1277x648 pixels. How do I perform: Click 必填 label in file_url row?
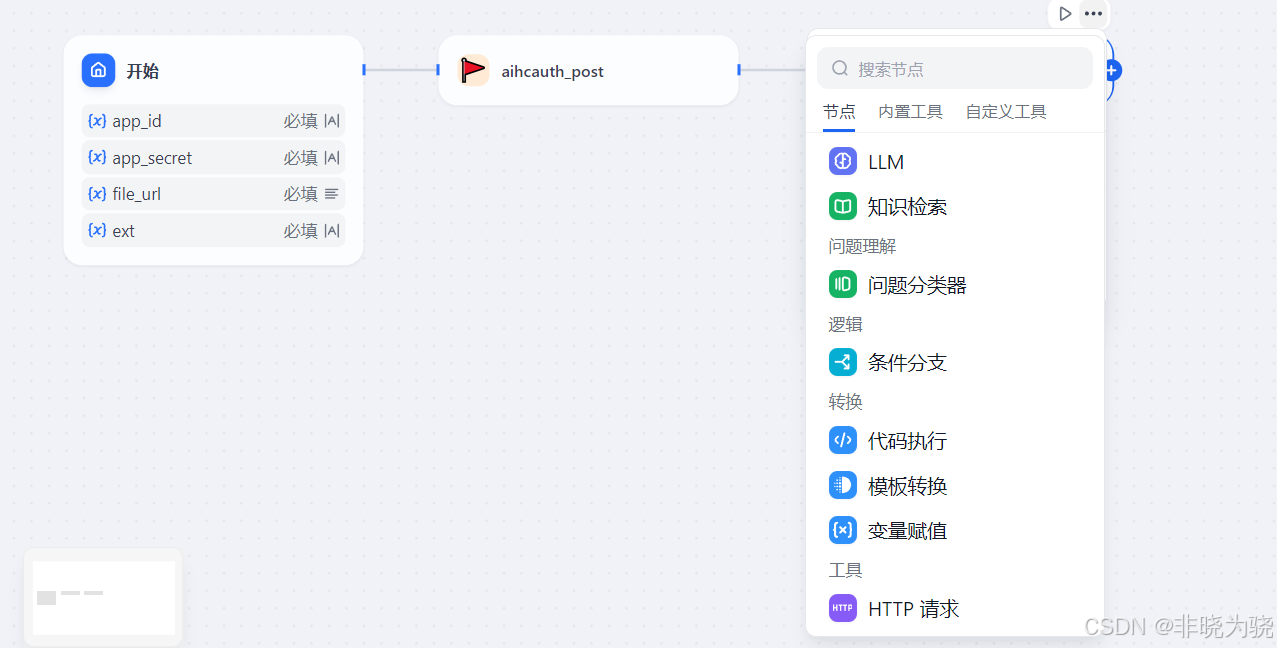[300, 194]
